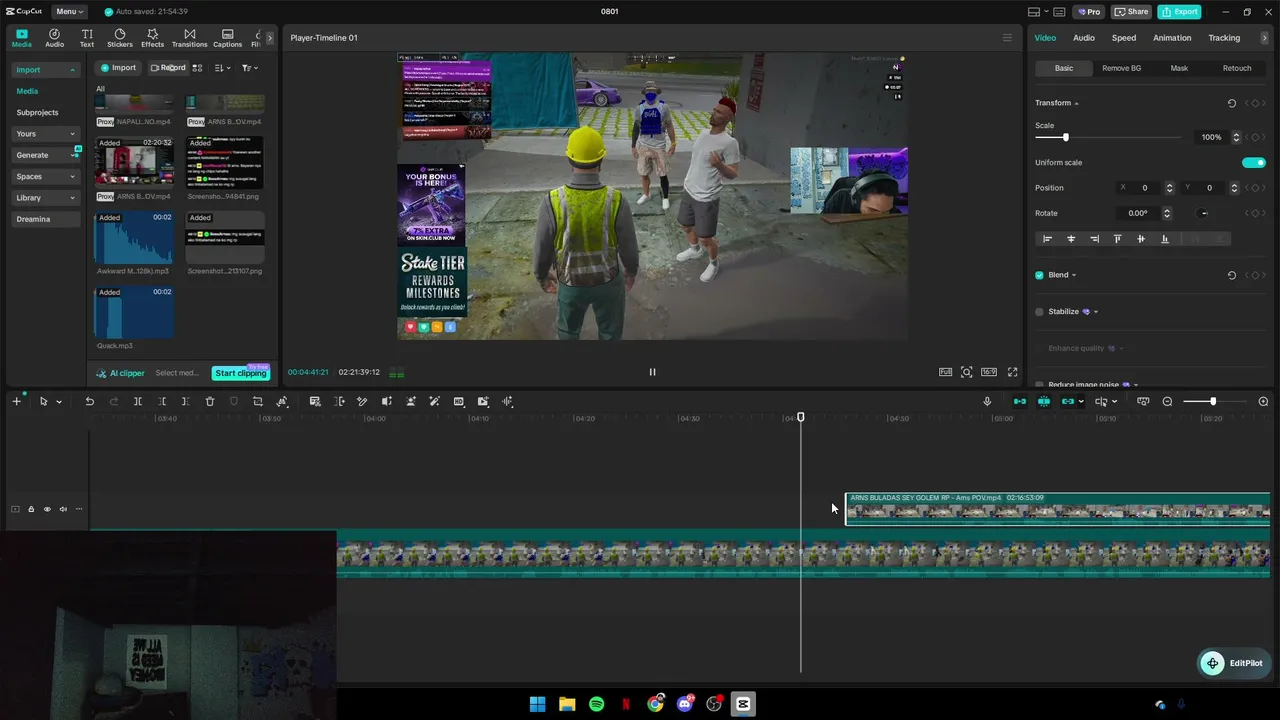Open the Text tool in the top toolbar
The height and width of the screenshot is (720, 1280).
click(87, 38)
